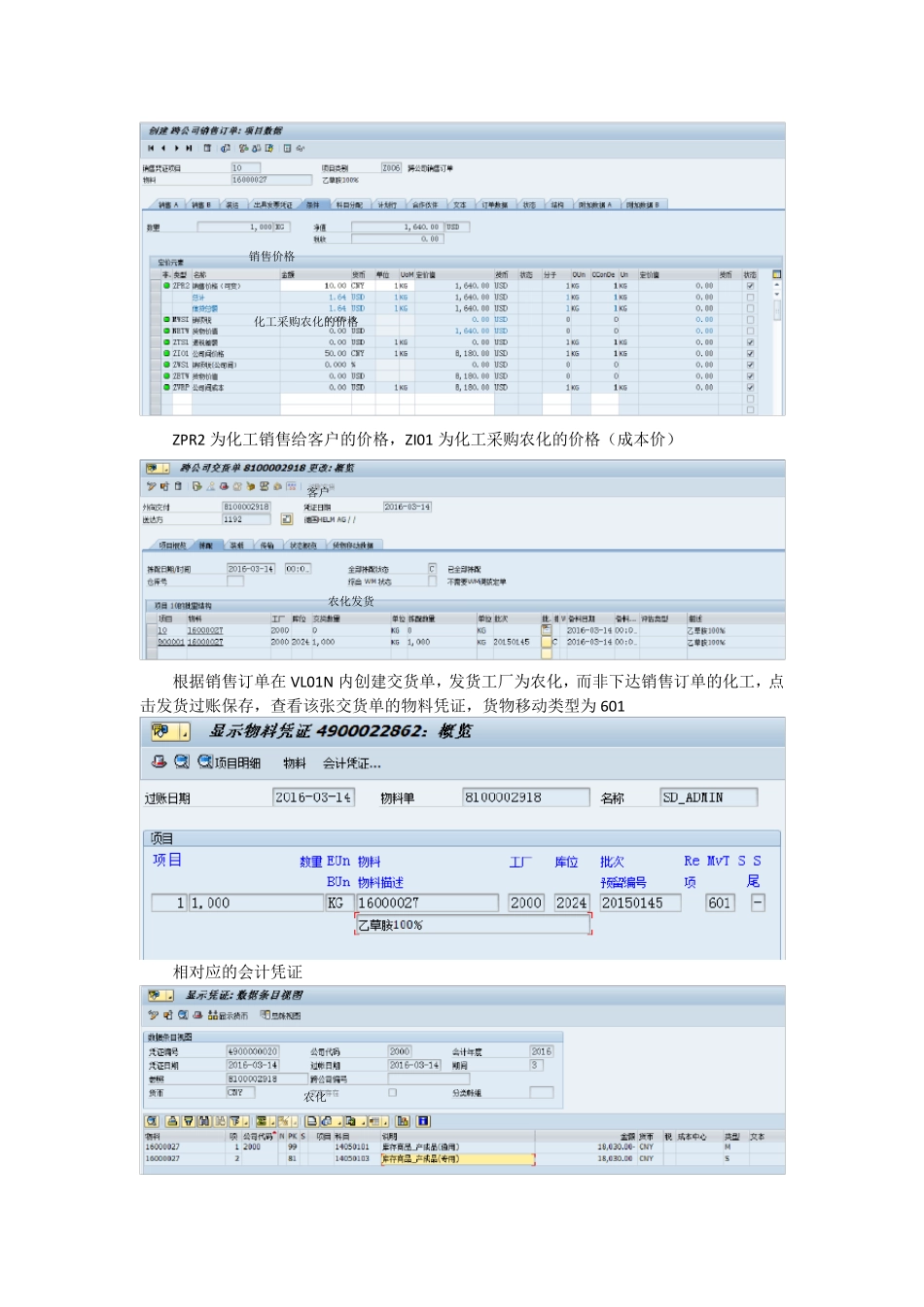
Task: Select ZI01 公司间价格 condition row
Action: (156, 354)
